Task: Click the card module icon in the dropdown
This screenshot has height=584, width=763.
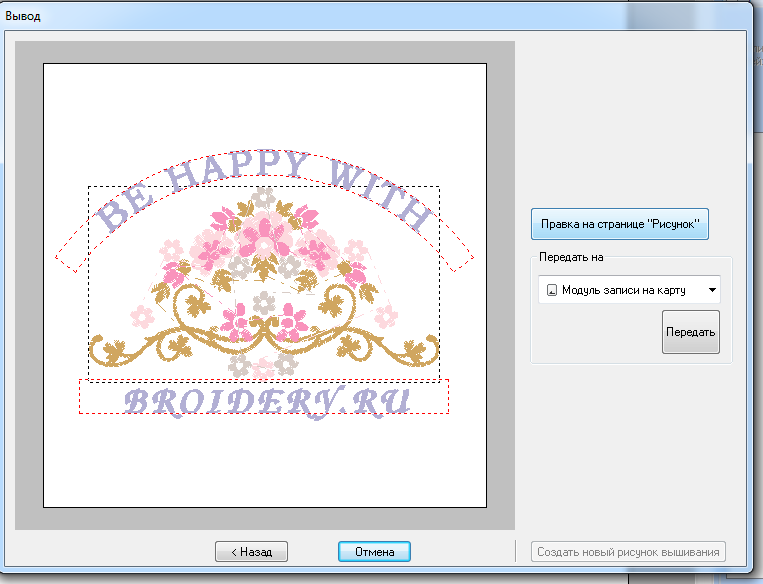Action: [551, 291]
